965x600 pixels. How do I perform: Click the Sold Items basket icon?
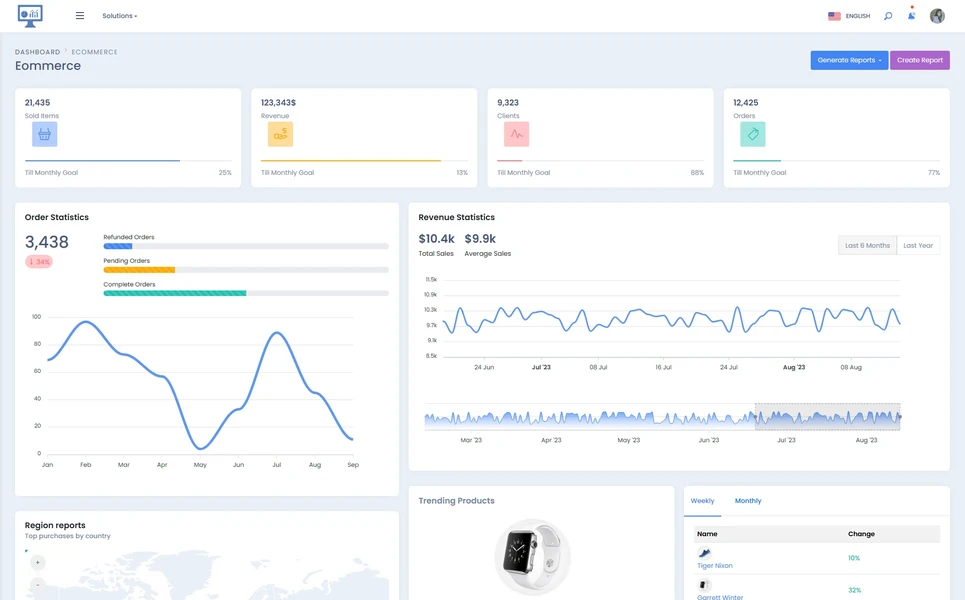44,133
